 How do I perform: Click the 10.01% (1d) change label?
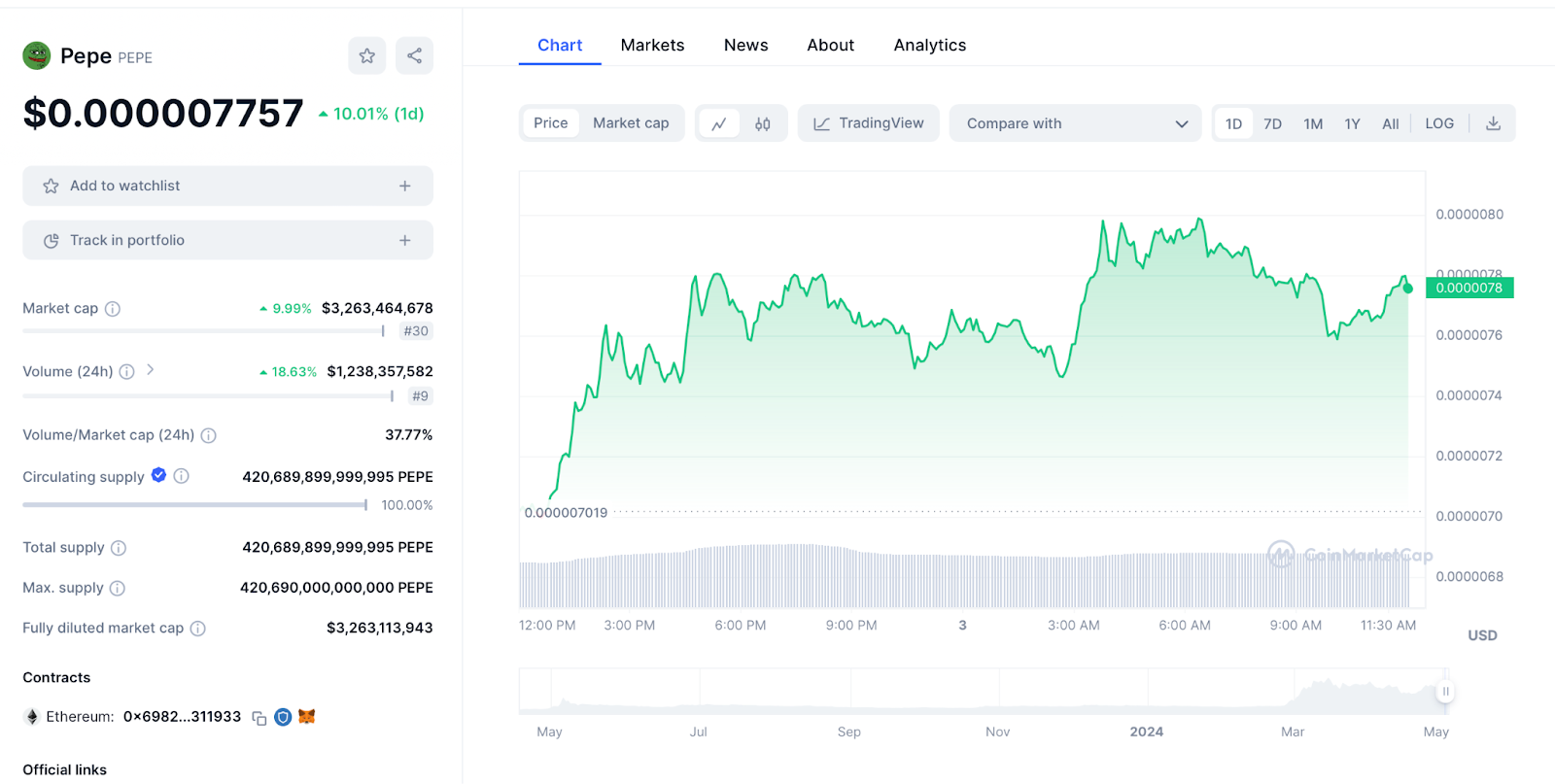coord(371,114)
